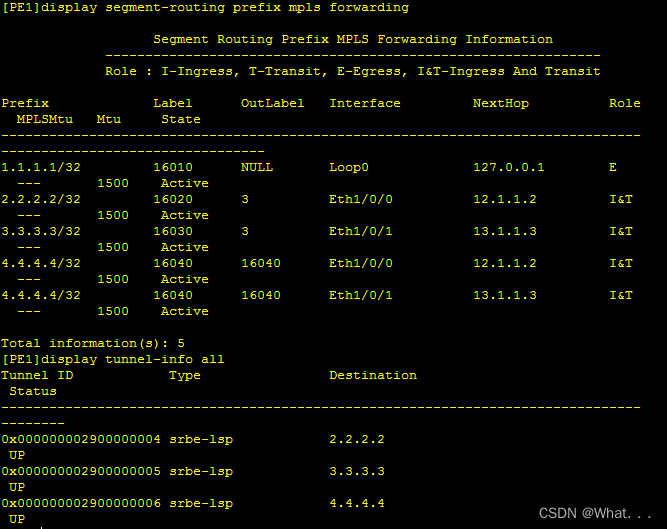This screenshot has height=529, width=667.
Task: Click the prefix 3.3.3.3/32
Action: (x=41, y=231)
